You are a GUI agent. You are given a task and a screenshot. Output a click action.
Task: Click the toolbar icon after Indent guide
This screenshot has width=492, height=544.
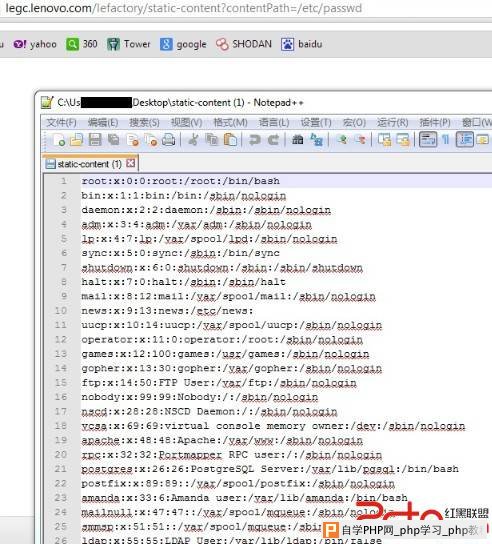[x=483, y=140]
